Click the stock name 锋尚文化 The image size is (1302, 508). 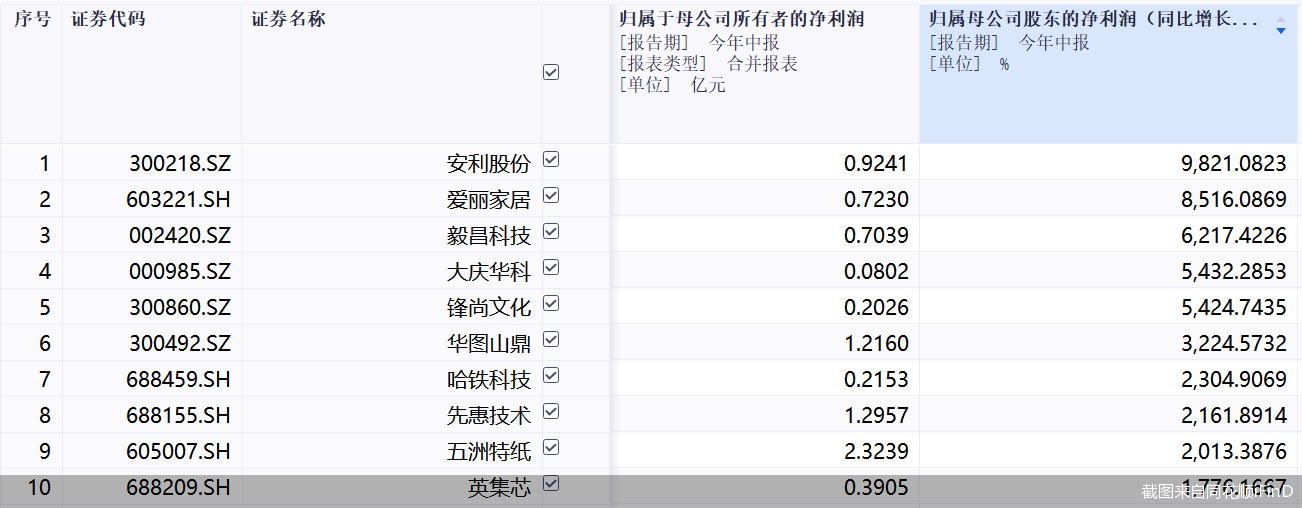(489, 308)
